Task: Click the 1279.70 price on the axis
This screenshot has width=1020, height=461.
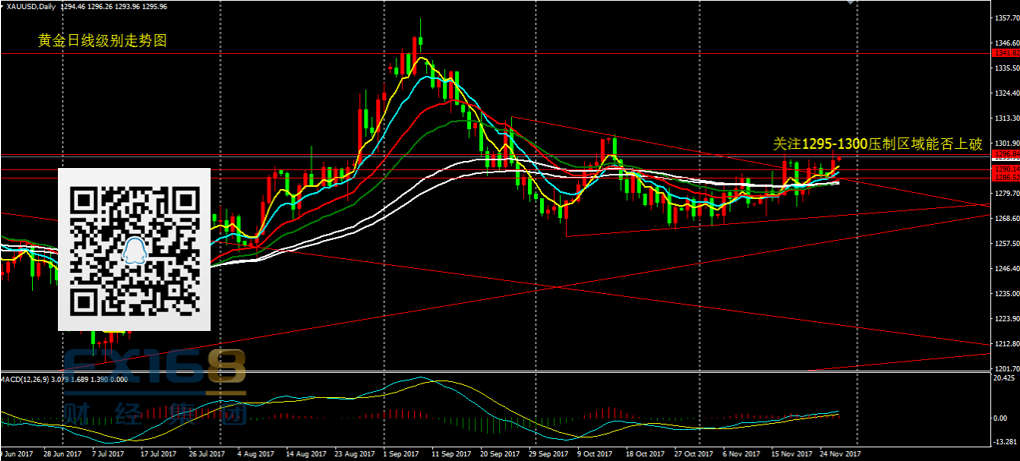Action: (1004, 193)
